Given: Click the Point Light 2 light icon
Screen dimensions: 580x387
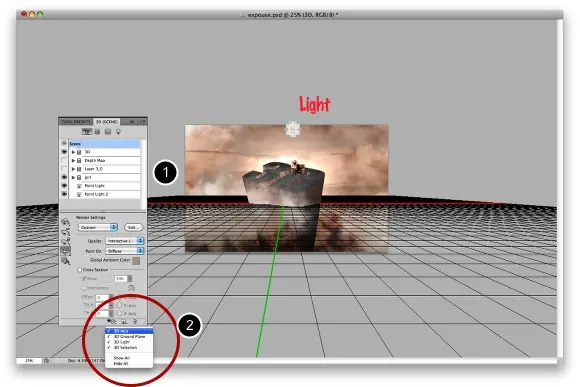Looking at the screenshot, I should pyautogui.click(x=79, y=194).
